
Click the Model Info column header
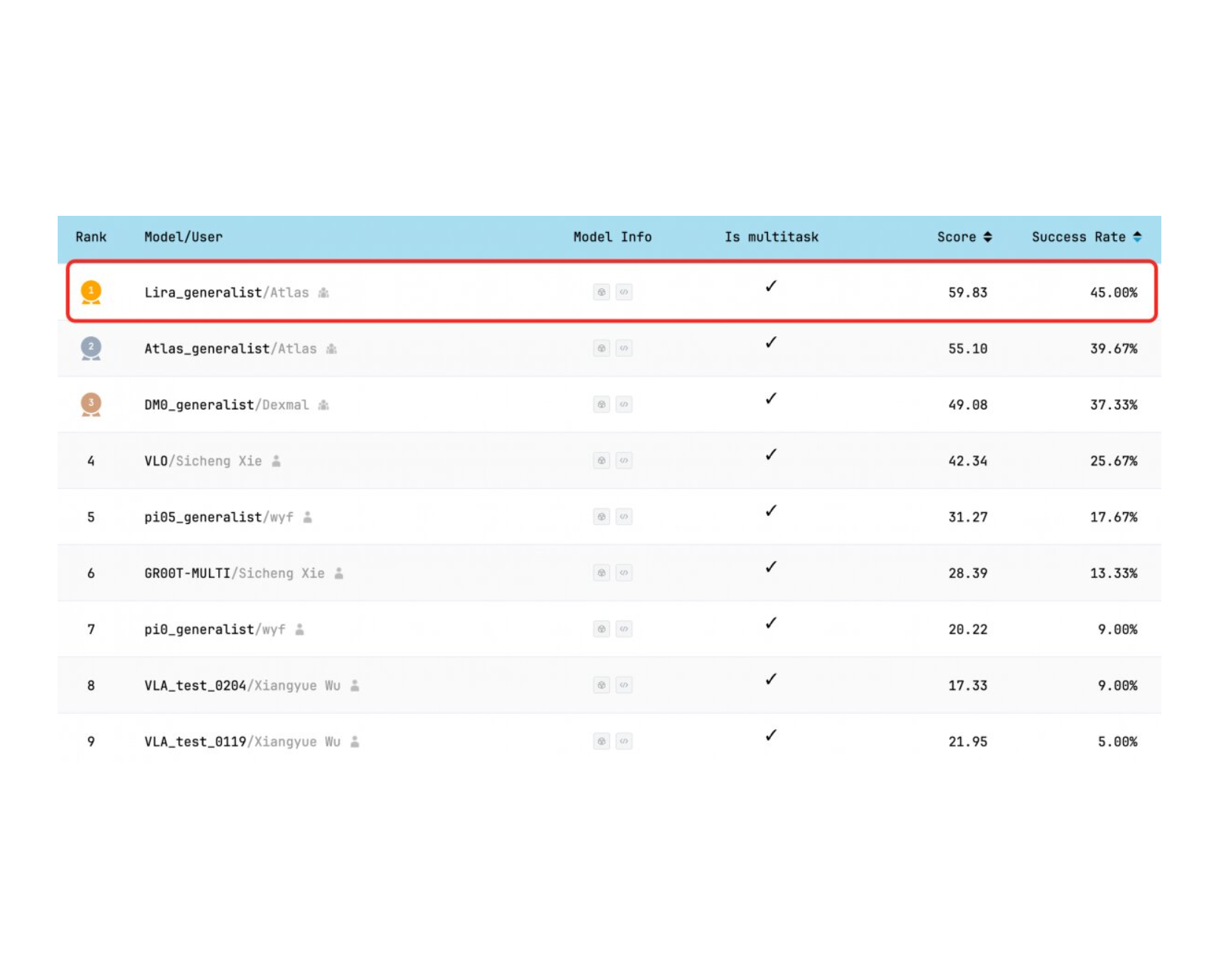pyautogui.click(x=612, y=237)
